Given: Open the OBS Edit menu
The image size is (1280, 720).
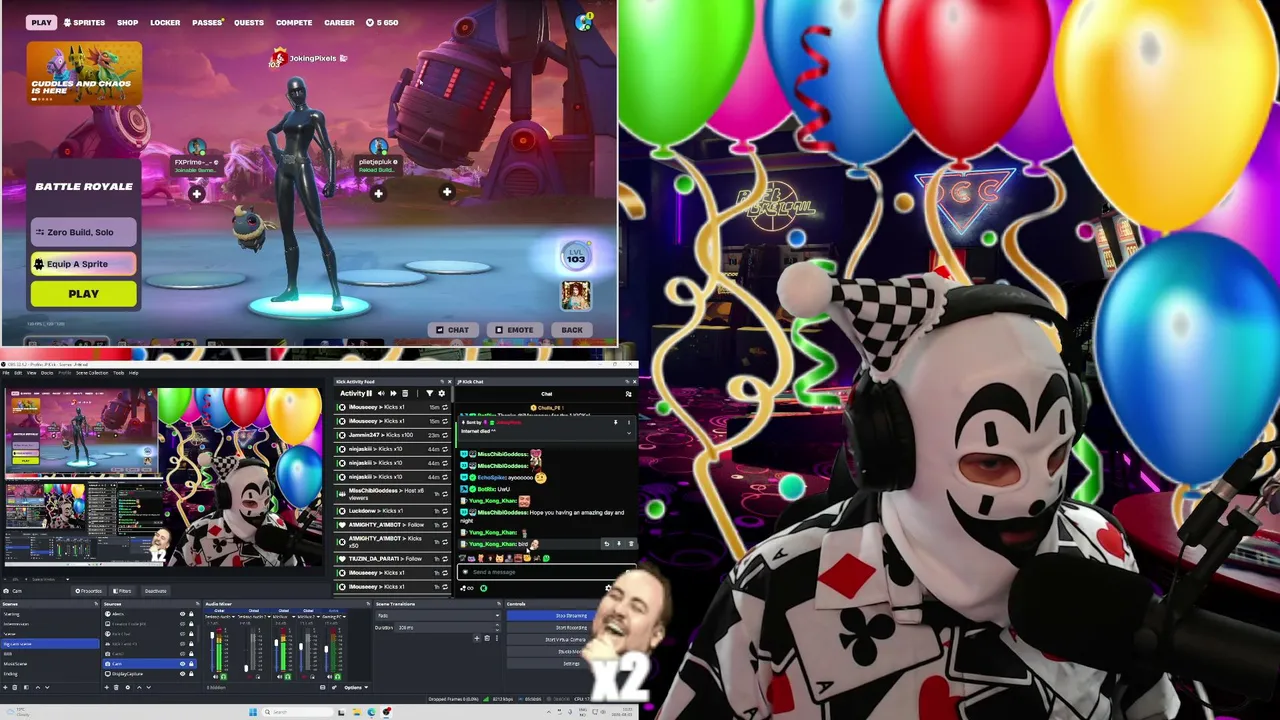Looking at the screenshot, I should click(18, 373).
